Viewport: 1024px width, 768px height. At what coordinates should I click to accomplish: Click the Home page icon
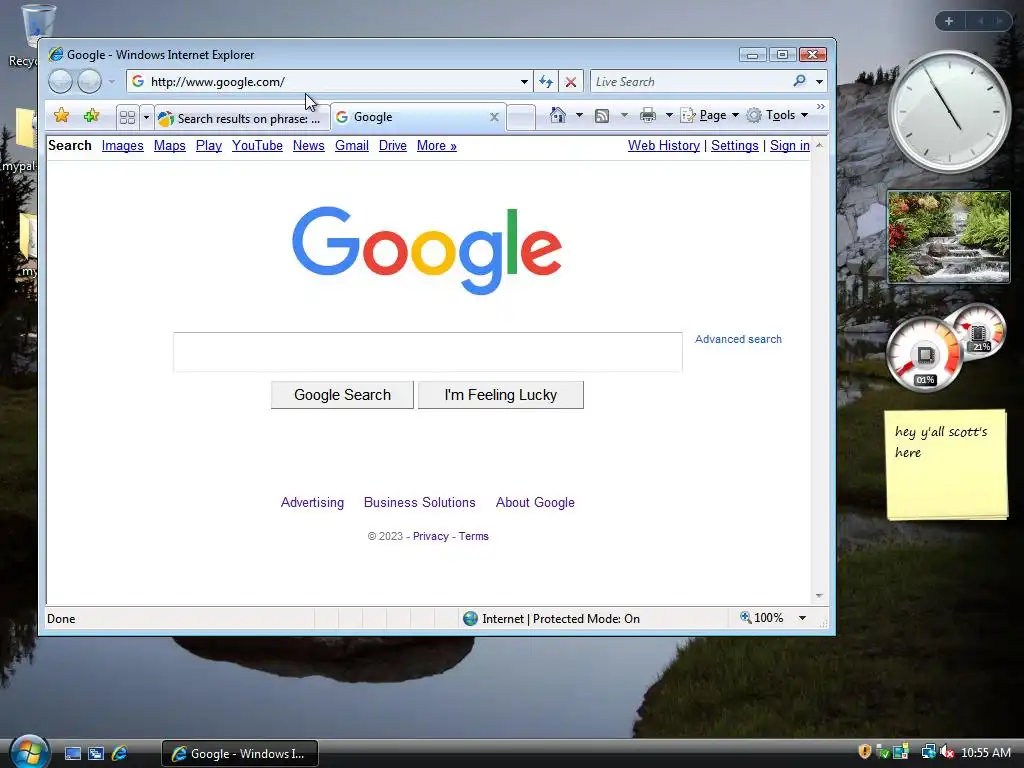(557, 116)
